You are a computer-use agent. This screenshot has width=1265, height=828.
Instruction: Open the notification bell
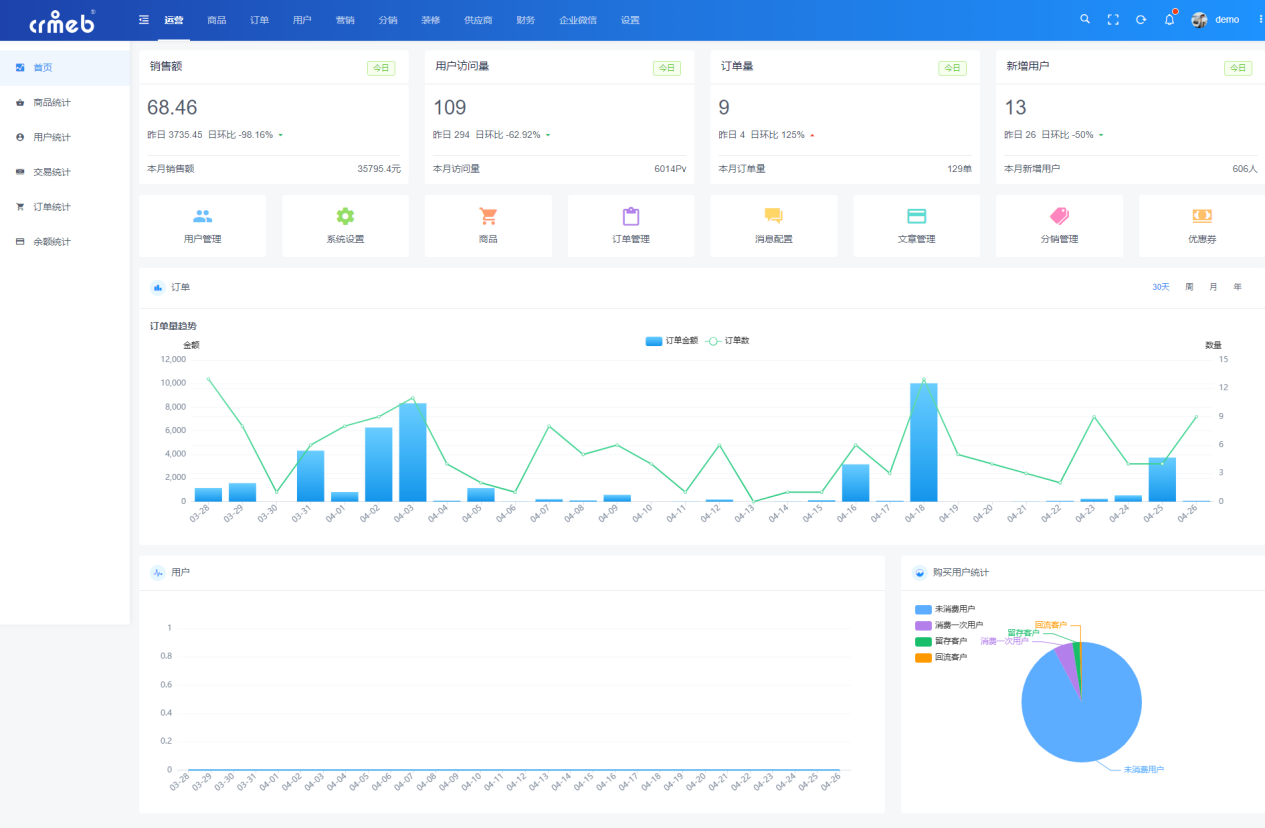click(x=1169, y=19)
